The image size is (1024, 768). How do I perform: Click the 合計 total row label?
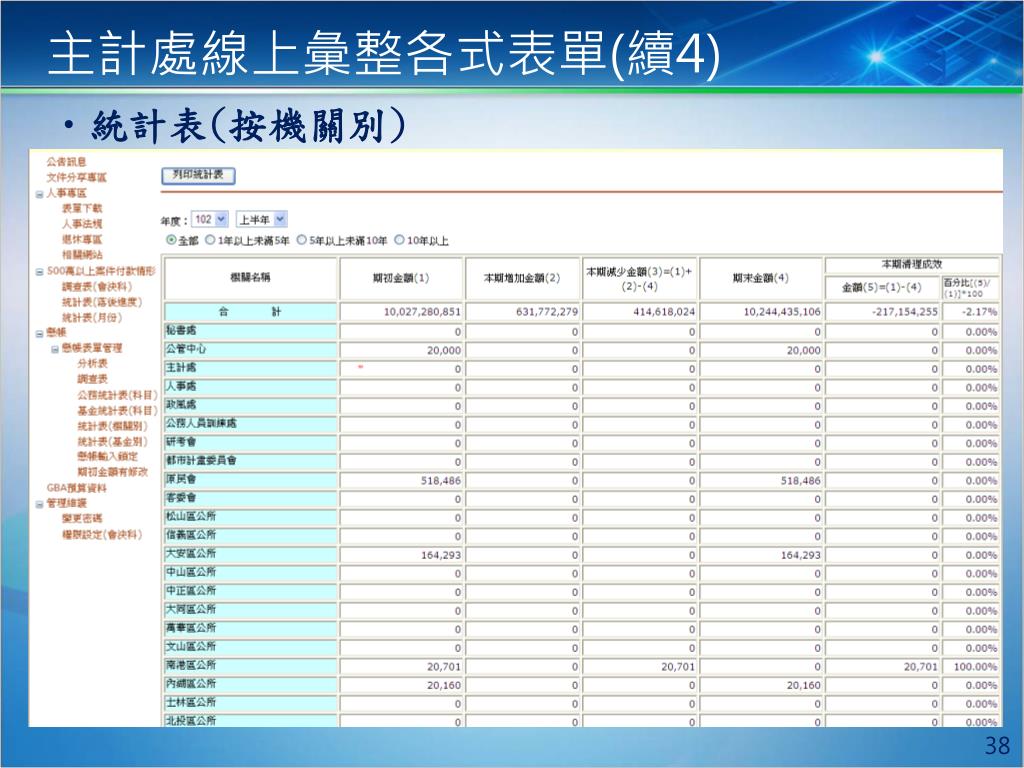pos(250,312)
